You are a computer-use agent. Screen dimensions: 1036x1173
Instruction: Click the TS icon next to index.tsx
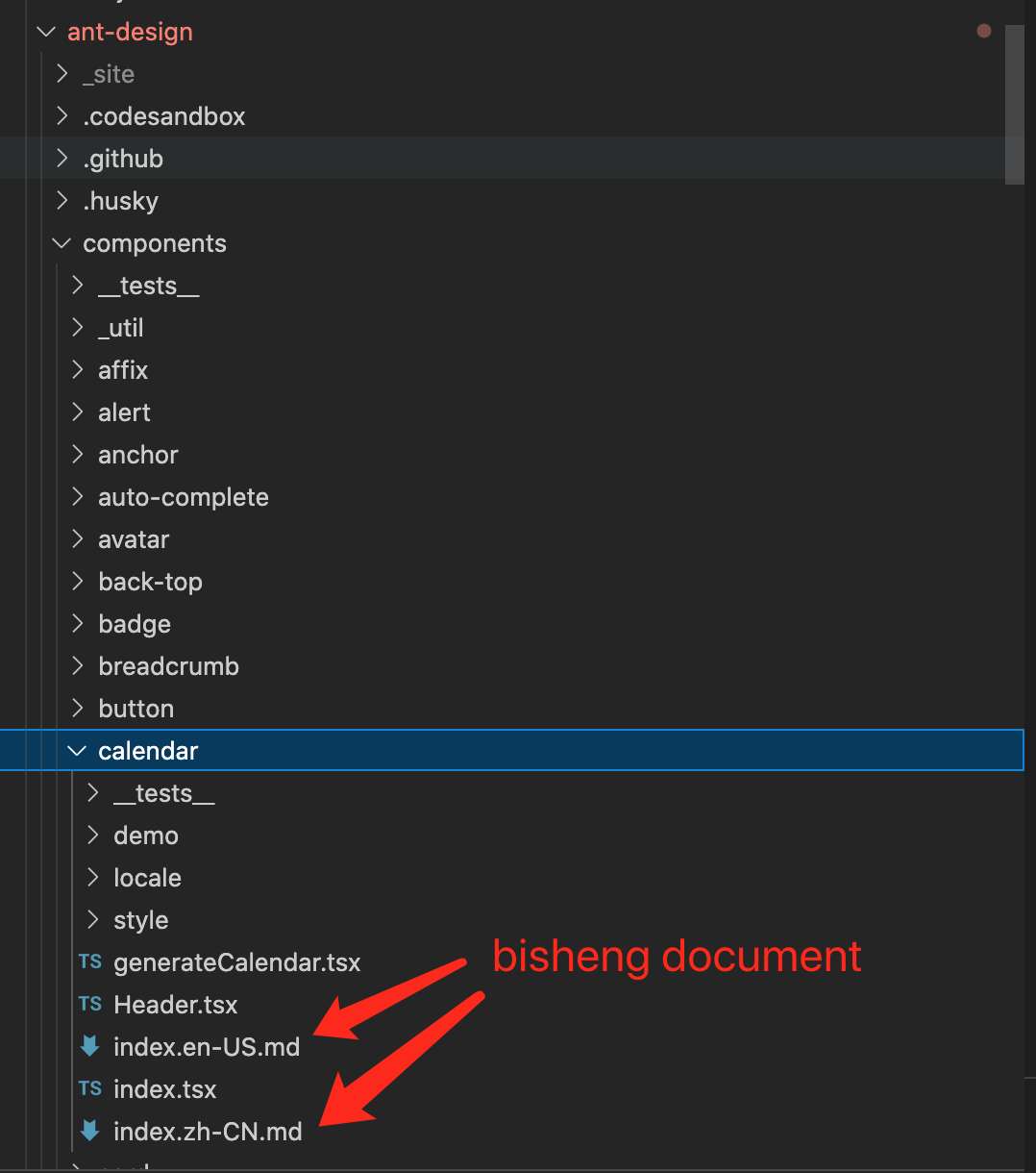[x=90, y=1088]
